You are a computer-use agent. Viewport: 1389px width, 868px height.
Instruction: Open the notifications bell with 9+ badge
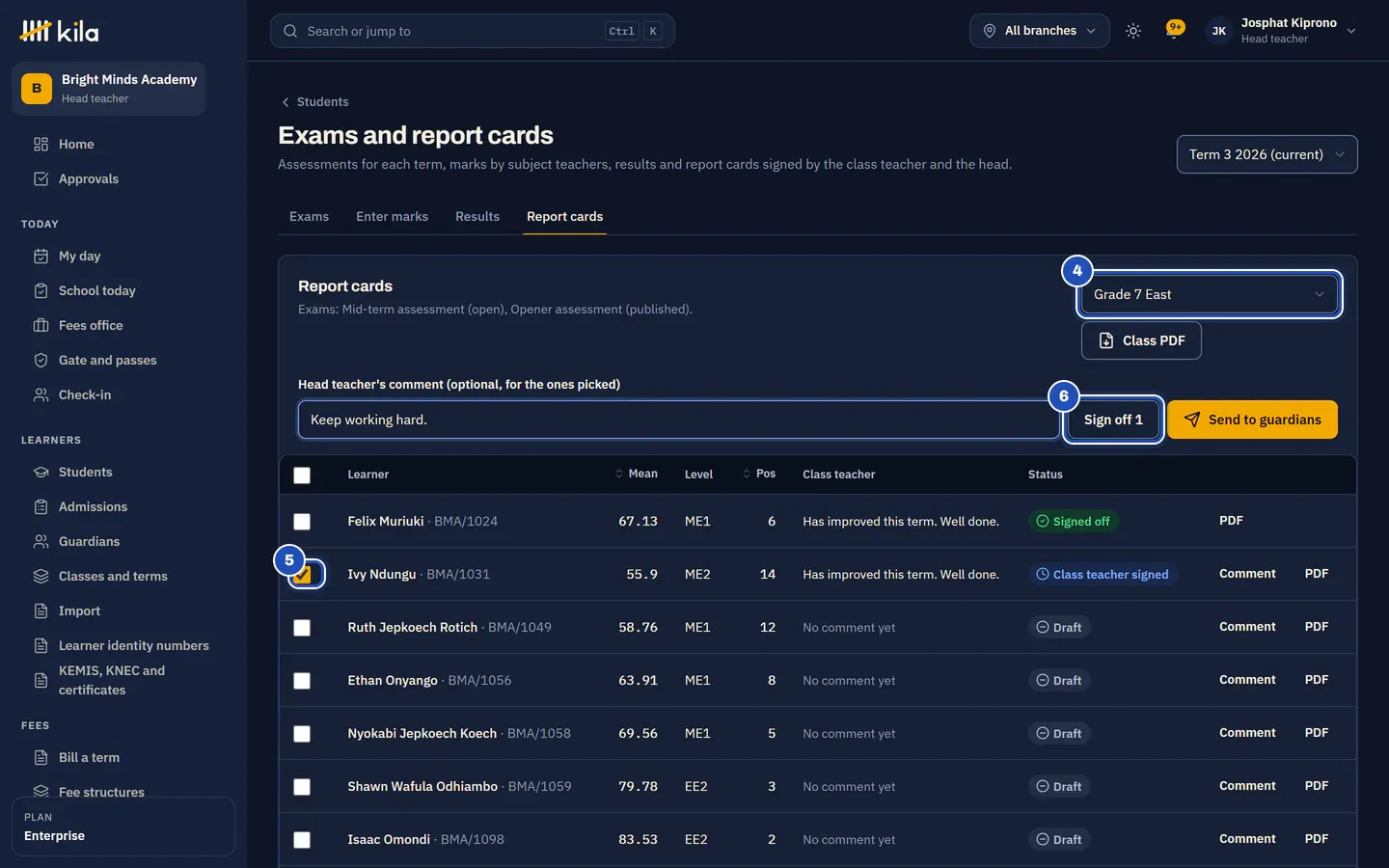click(x=1174, y=30)
